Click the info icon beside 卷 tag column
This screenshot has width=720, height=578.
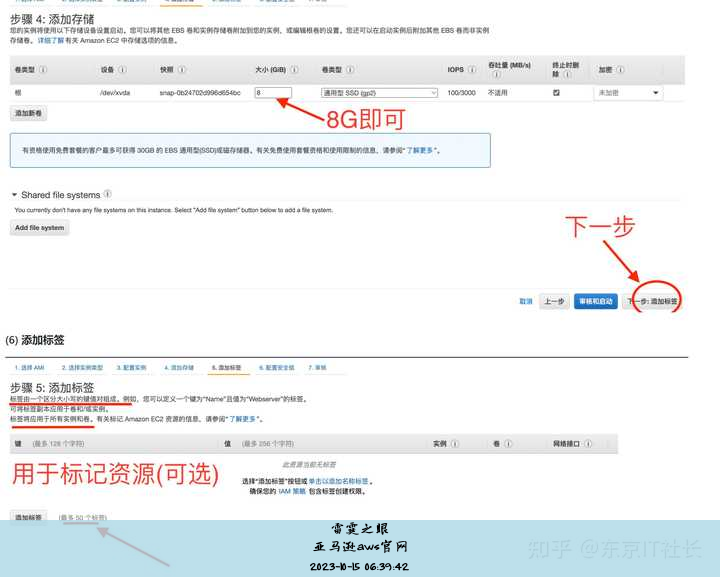coord(508,444)
